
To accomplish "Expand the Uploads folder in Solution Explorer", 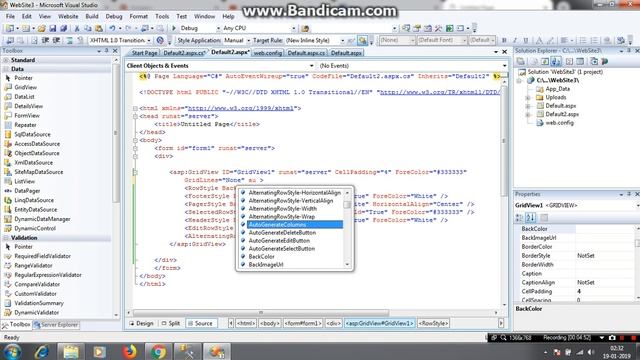I will [x=528, y=98].
